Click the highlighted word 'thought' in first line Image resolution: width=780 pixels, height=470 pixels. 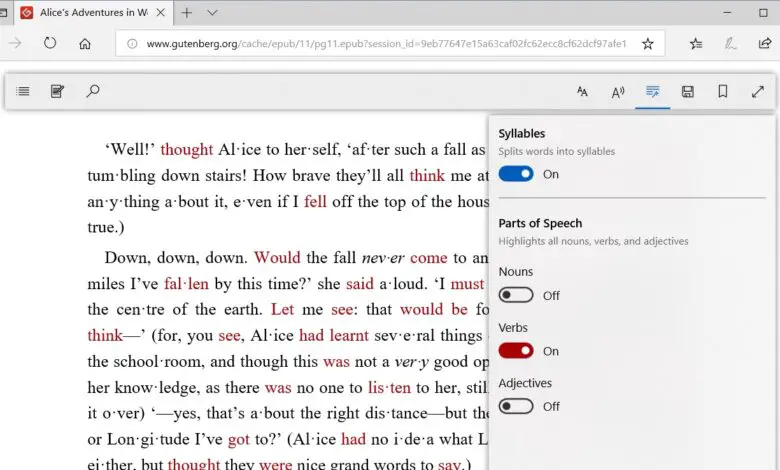[187, 149]
